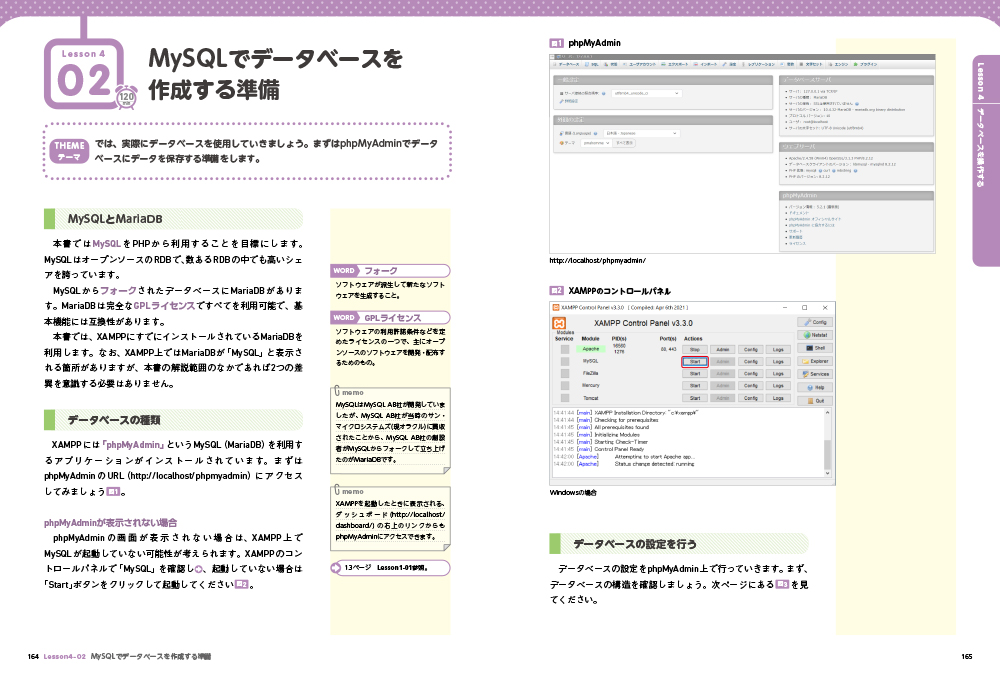
Task: Open Logs for the Apache module row
Action: tap(778, 349)
